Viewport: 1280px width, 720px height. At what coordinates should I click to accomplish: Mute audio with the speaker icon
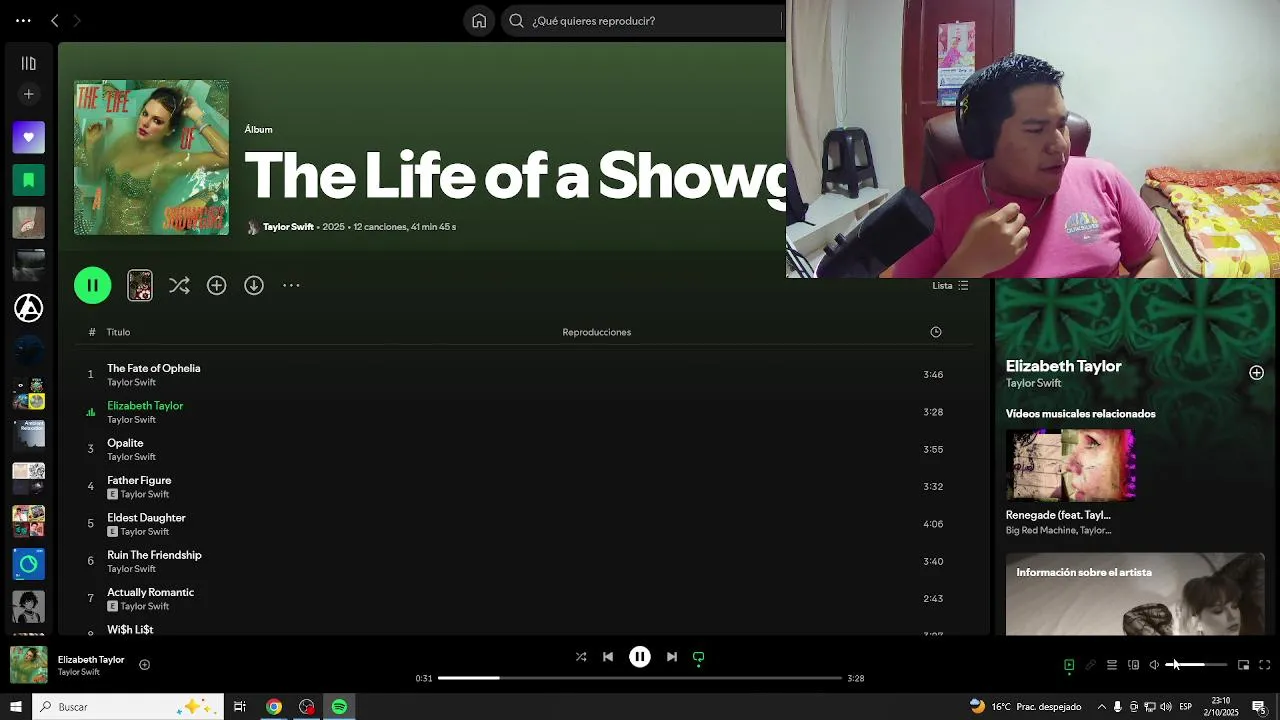pyautogui.click(x=1154, y=665)
